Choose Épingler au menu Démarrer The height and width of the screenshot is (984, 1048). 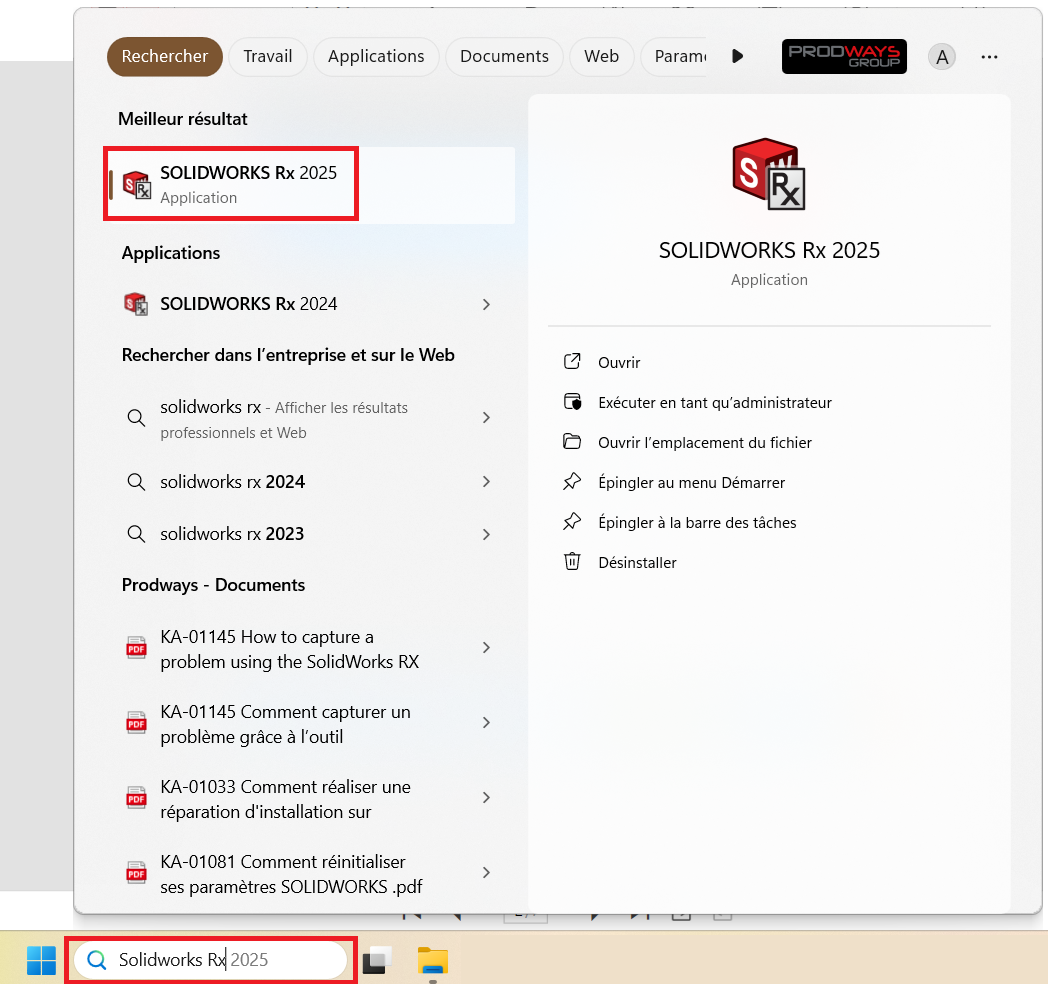coord(769,483)
